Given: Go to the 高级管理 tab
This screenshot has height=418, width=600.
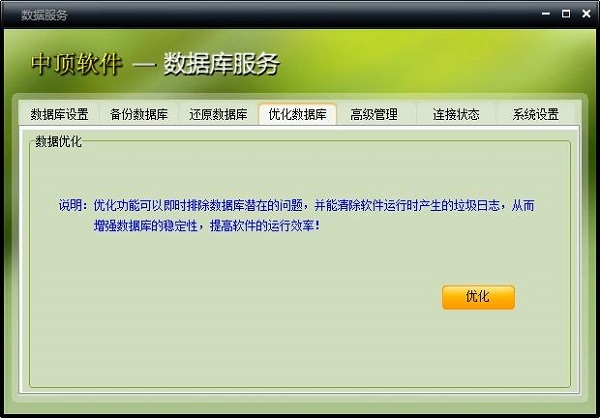Looking at the screenshot, I should pyautogui.click(x=374, y=114).
